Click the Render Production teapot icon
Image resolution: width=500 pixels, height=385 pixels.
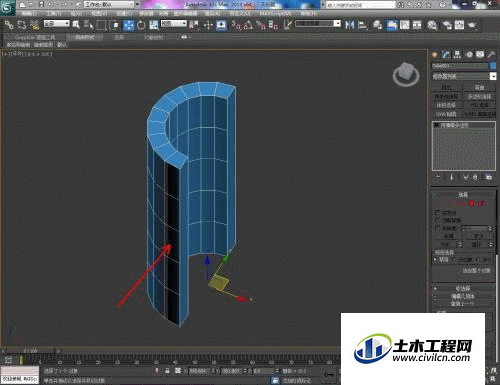472,25
